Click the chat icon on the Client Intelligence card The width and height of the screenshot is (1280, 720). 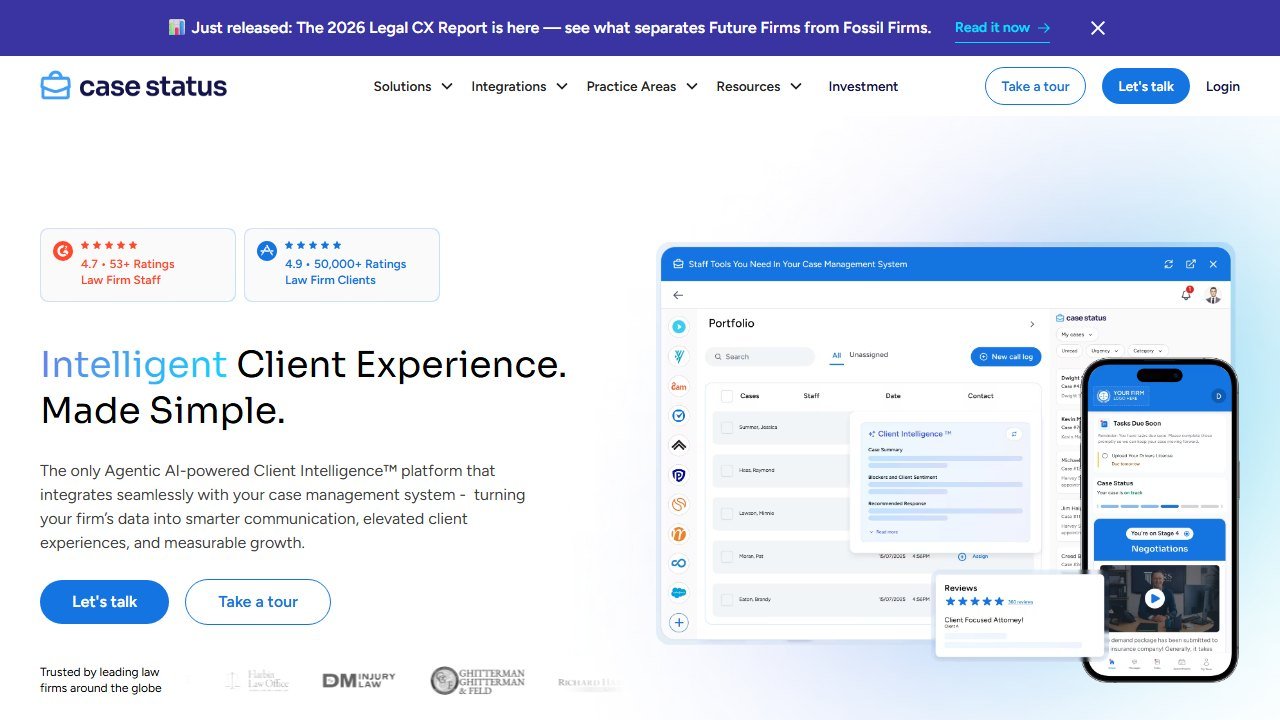click(1013, 434)
